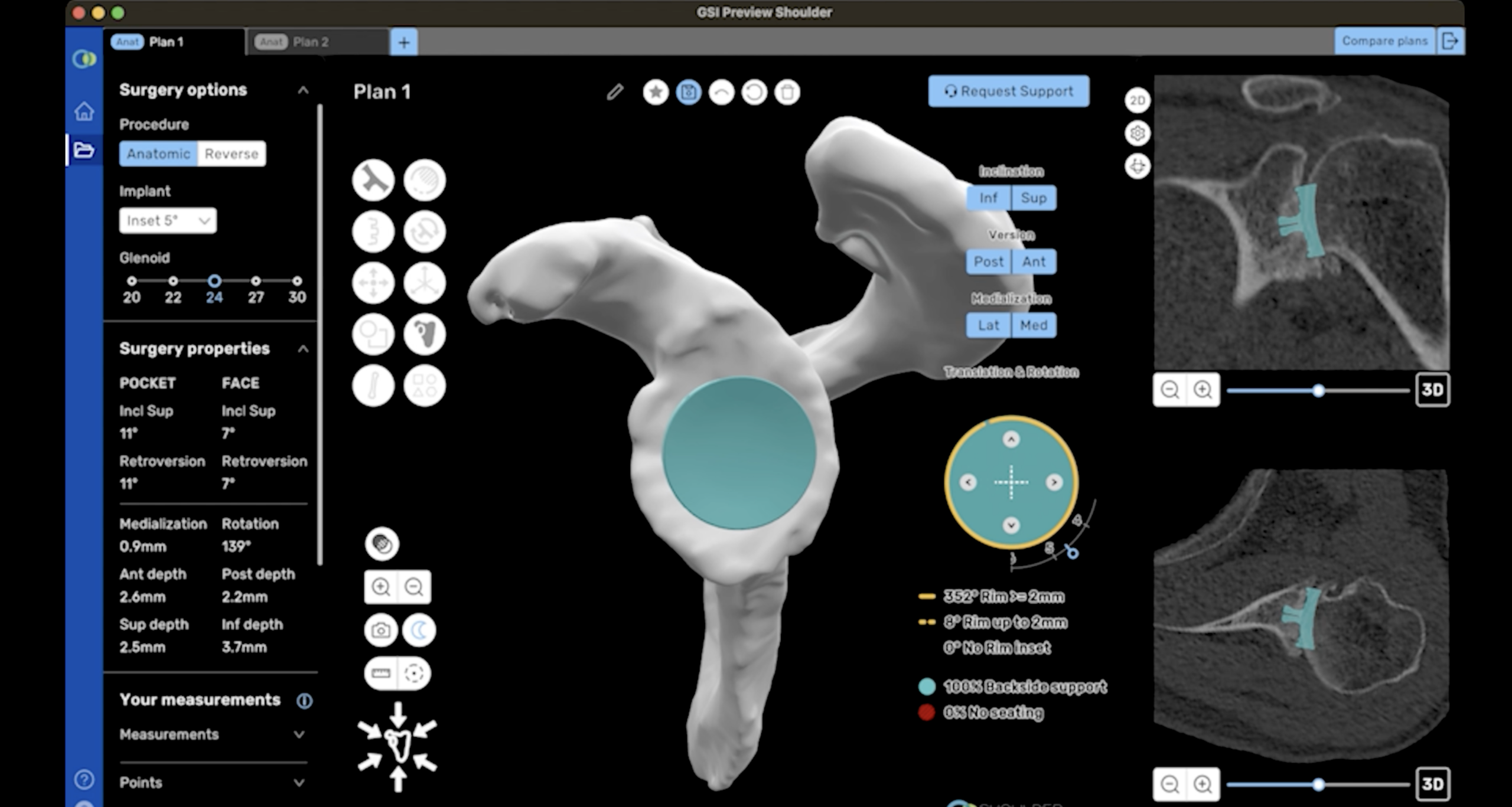Collapse the Surgery options panel
The image size is (1512, 807).
coord(303,90)
